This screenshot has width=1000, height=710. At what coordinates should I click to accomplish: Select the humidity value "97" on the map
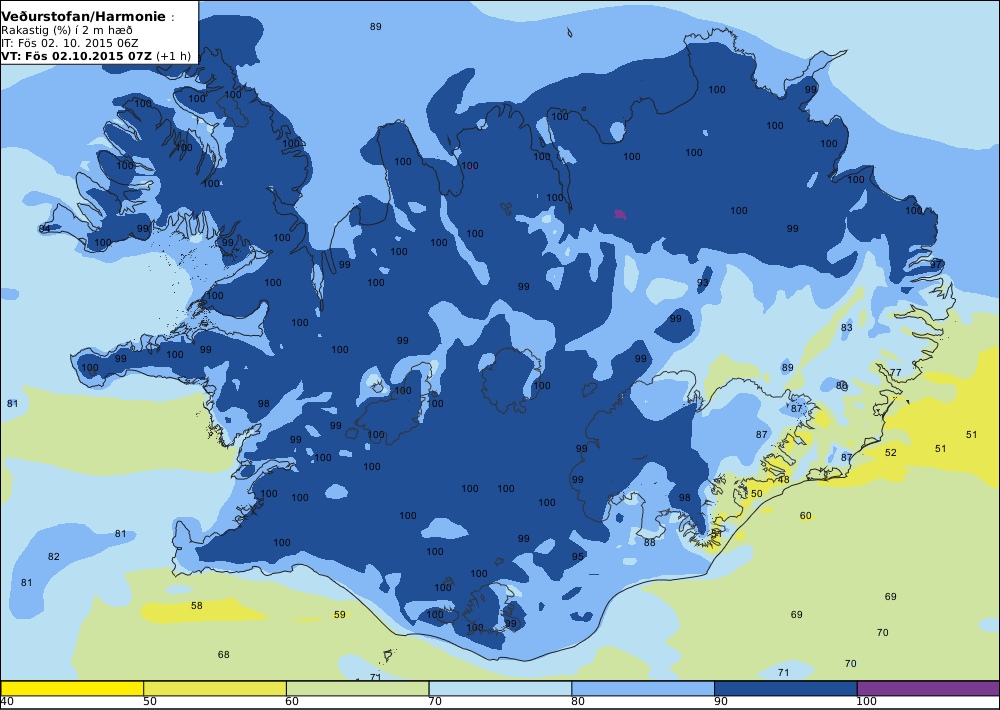(x=936, y=264)
